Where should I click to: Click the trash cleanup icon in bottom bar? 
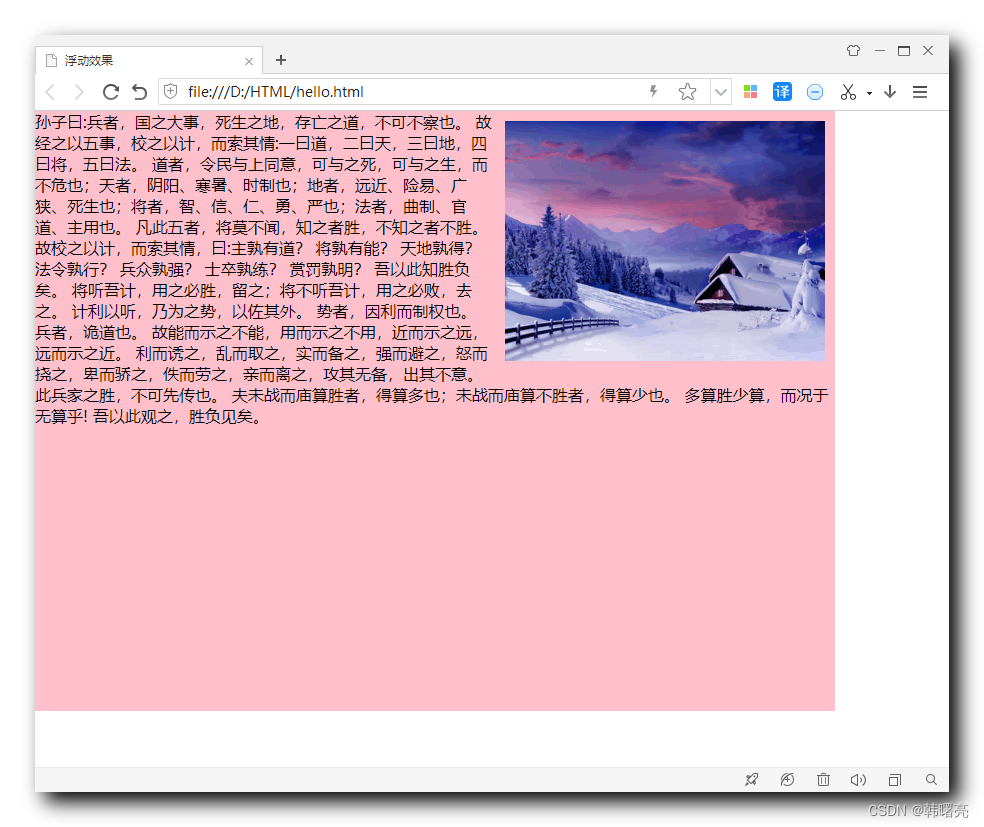pyautogui.click(x=823, y=779)
